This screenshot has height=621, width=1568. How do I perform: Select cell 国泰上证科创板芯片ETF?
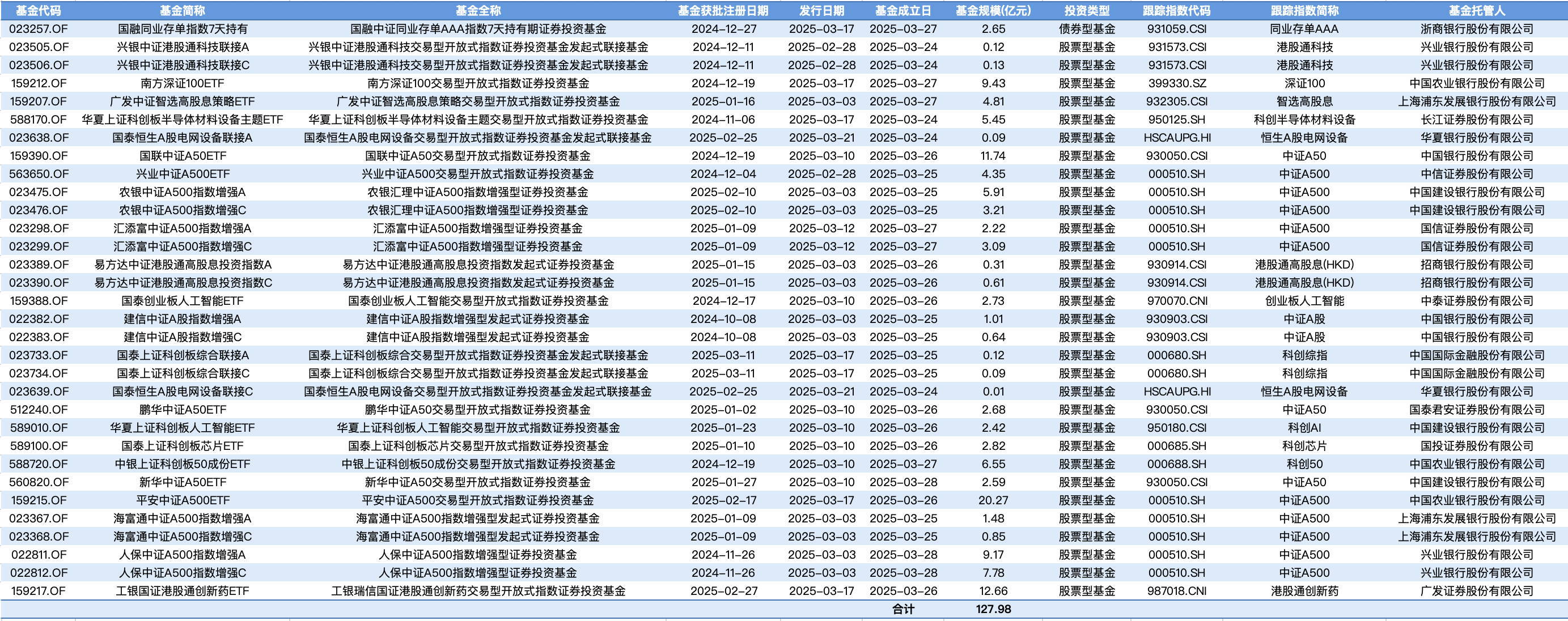click(182, 446)
